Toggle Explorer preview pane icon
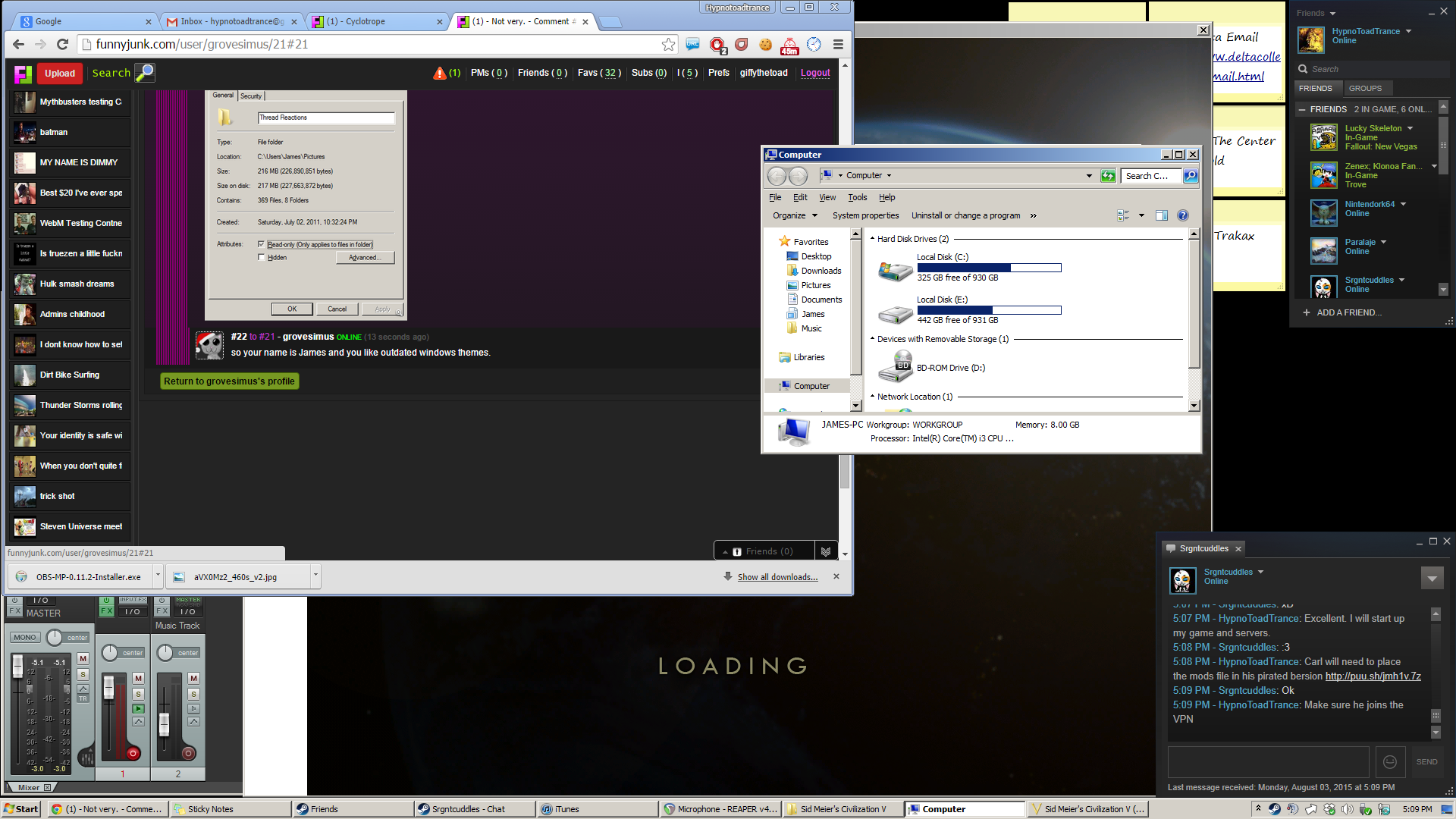The image size is (1456, 819). 1161,215
